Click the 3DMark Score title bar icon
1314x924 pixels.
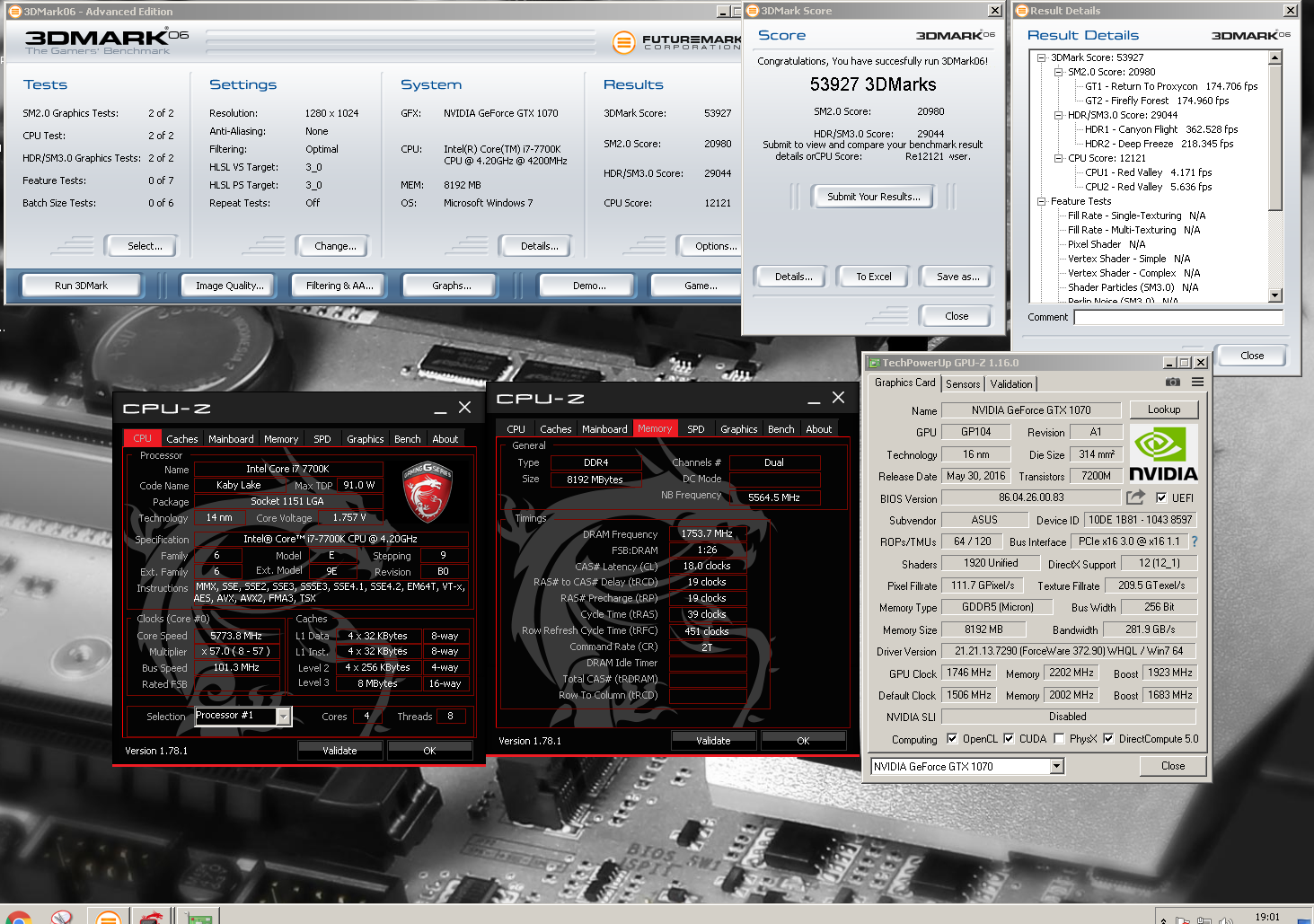click(753, 11)
